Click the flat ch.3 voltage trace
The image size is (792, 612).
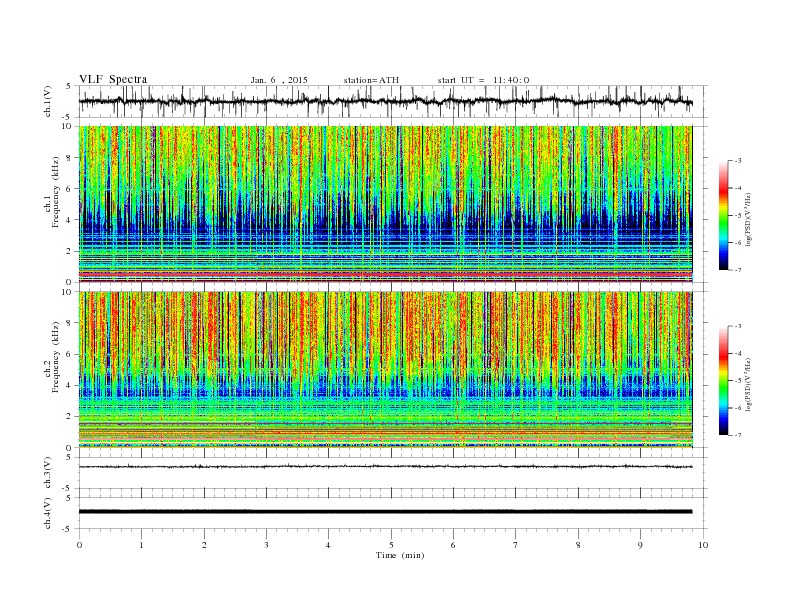[x=385, y=467]
